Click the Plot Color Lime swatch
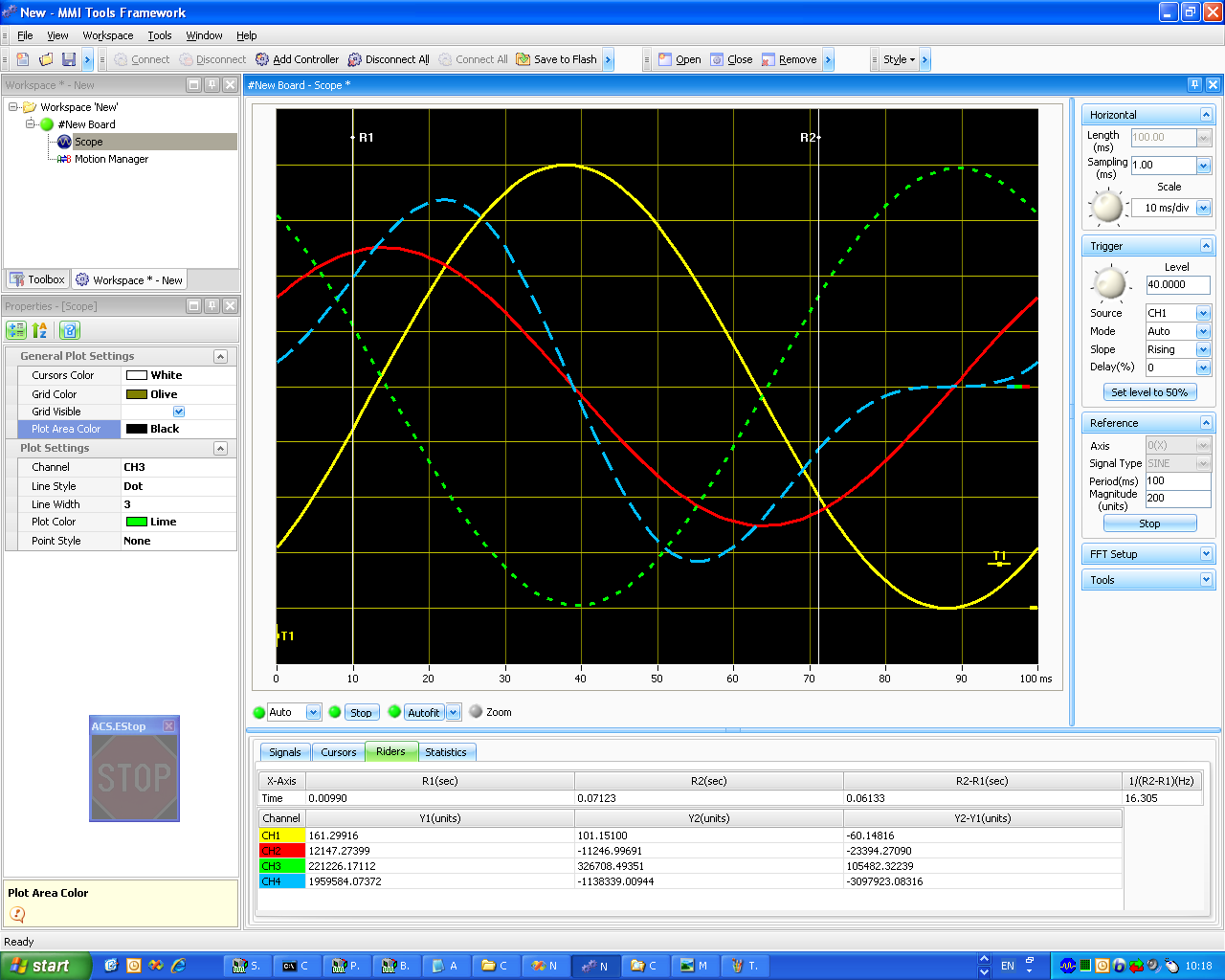 coord(137,522)
